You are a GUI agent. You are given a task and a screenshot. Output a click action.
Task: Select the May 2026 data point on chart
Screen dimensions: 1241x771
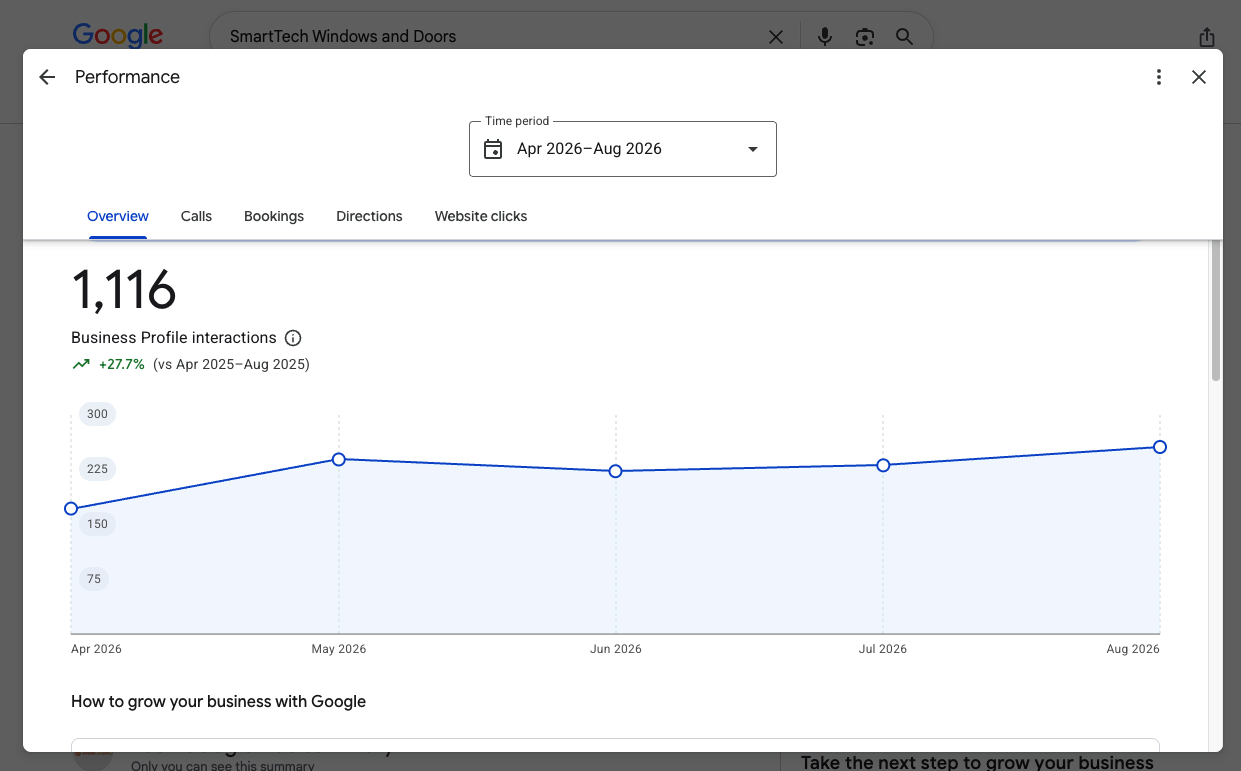[x=339, y=459]
